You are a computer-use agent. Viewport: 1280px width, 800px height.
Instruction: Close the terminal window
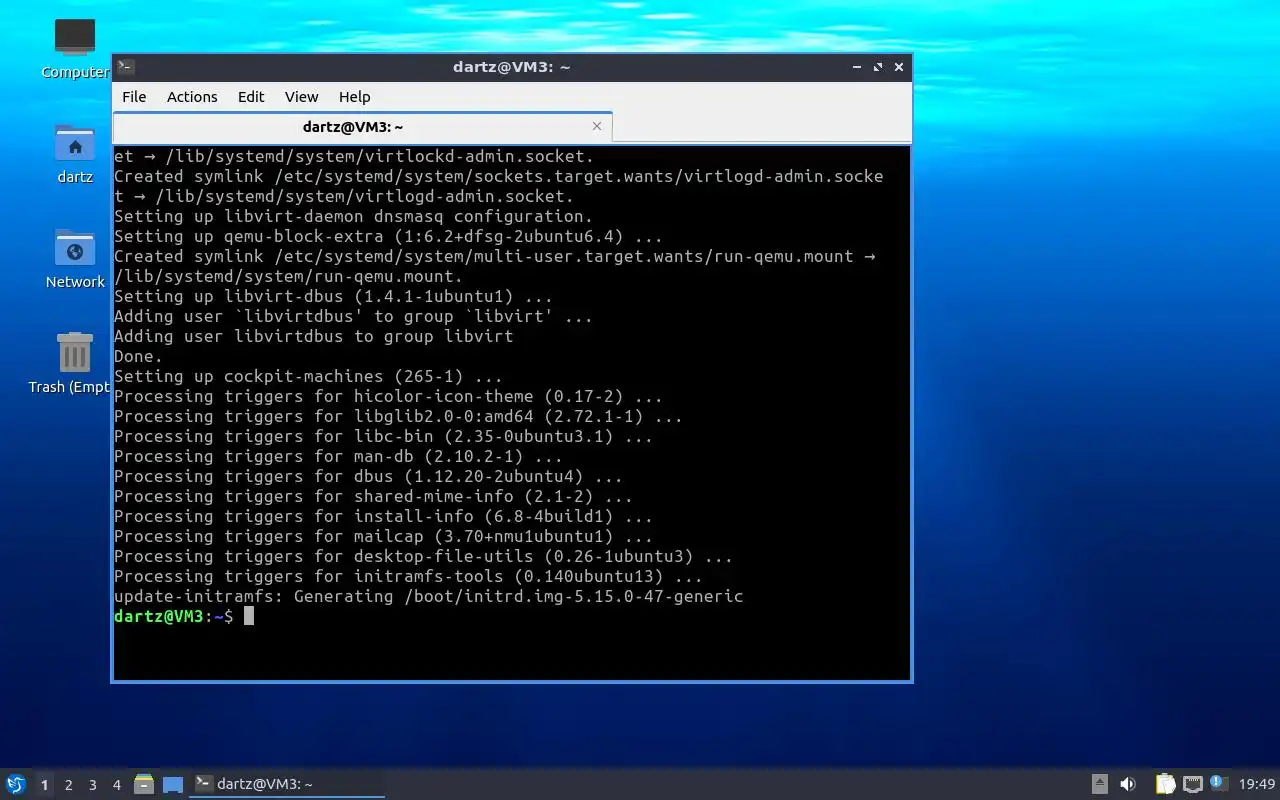[899, 67]
